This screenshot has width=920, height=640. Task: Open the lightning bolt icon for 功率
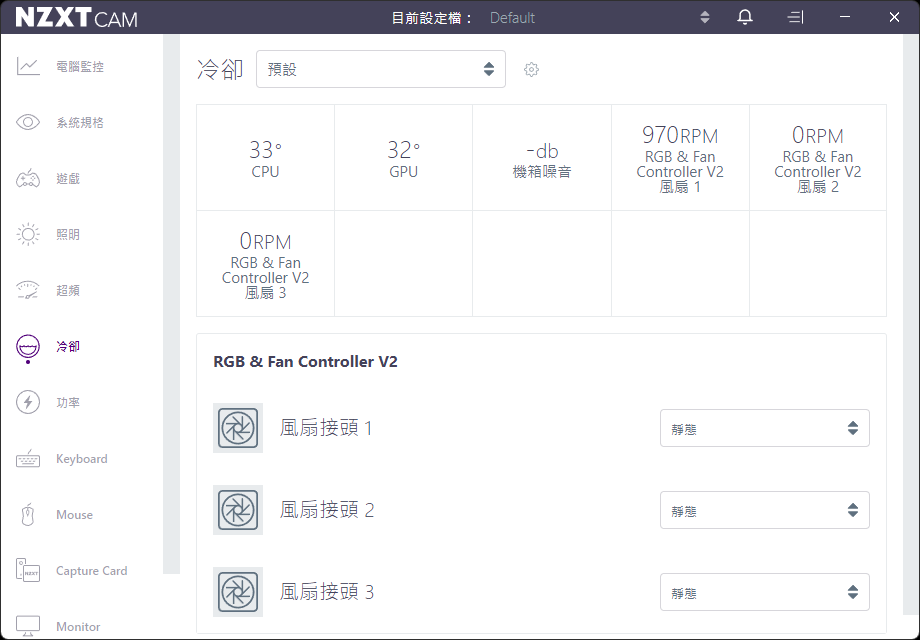pyautogui.click(x=28, y=402)
